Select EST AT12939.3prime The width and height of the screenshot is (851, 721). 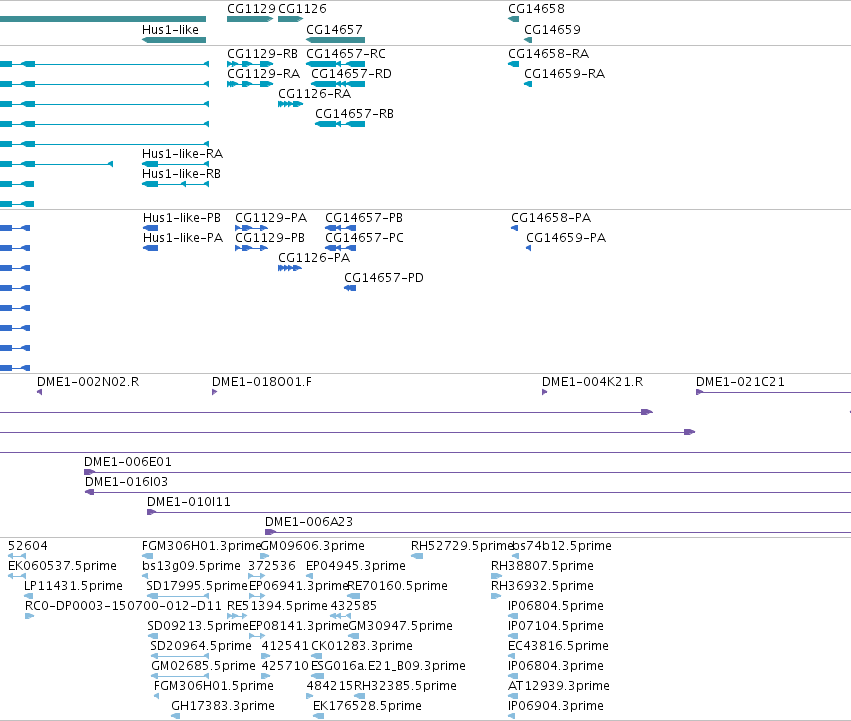point(558,686)
